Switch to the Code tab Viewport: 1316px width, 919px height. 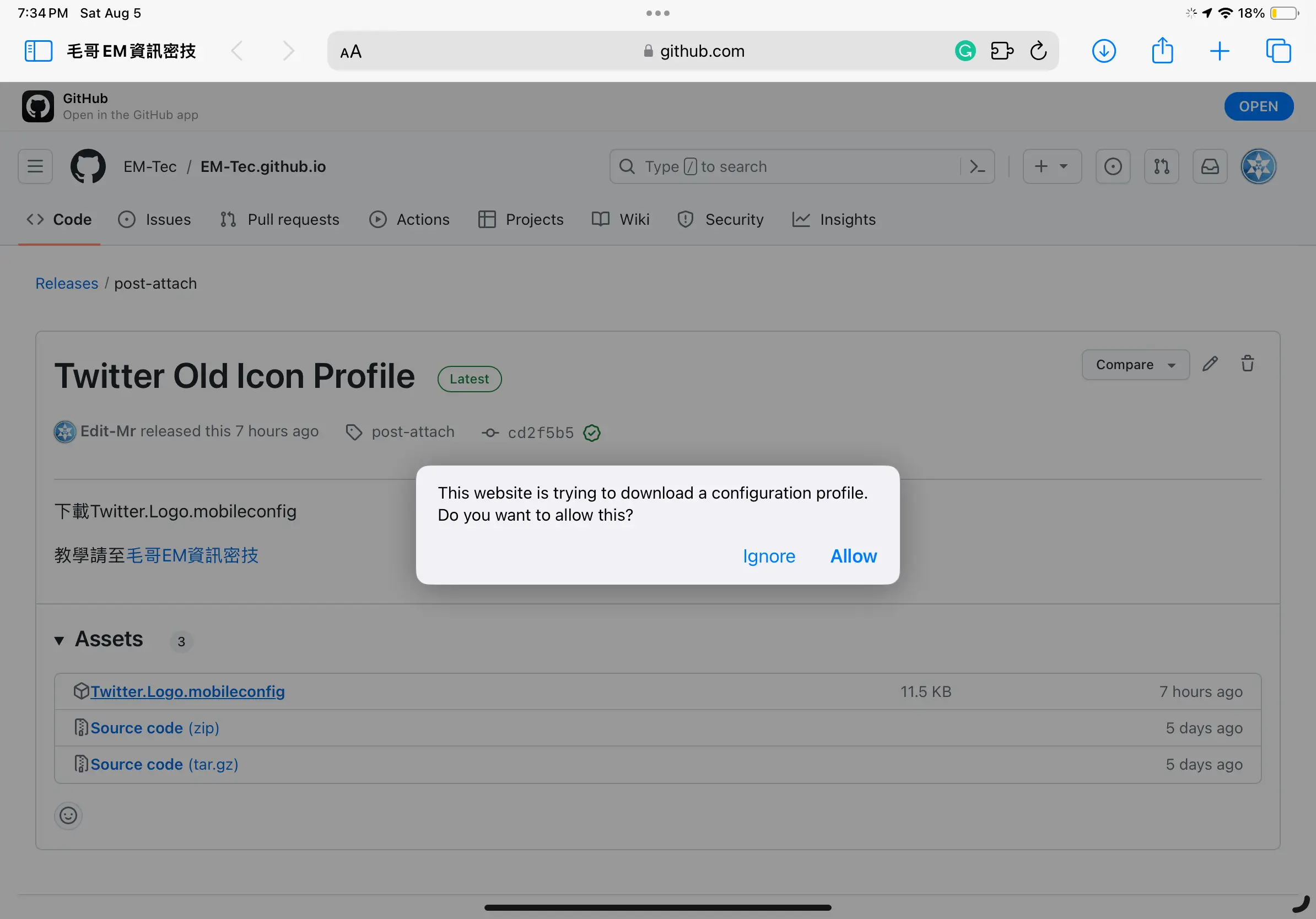tap(59, 220)
